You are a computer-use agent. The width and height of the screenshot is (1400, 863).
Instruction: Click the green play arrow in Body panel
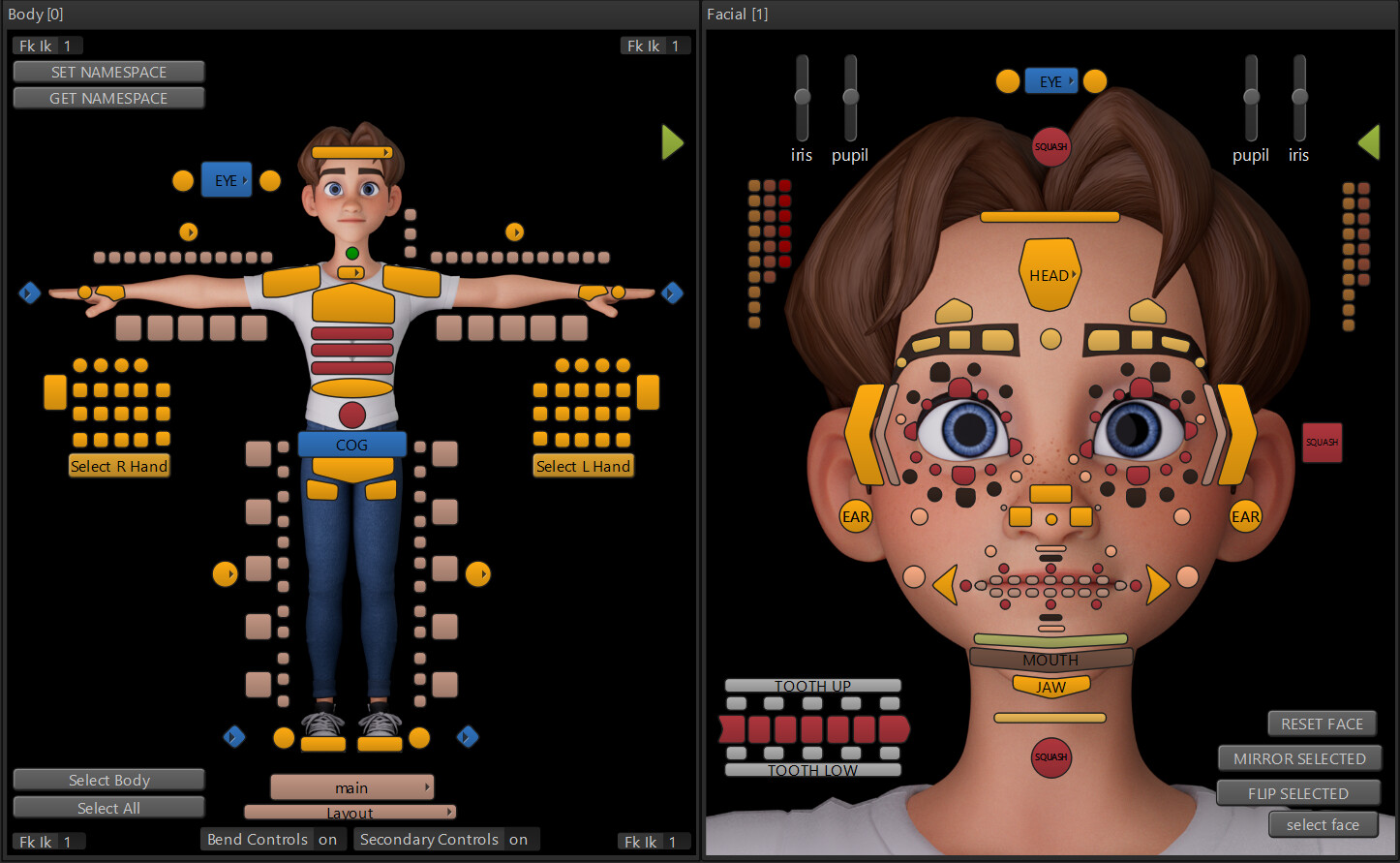click(x=673, y=142)
